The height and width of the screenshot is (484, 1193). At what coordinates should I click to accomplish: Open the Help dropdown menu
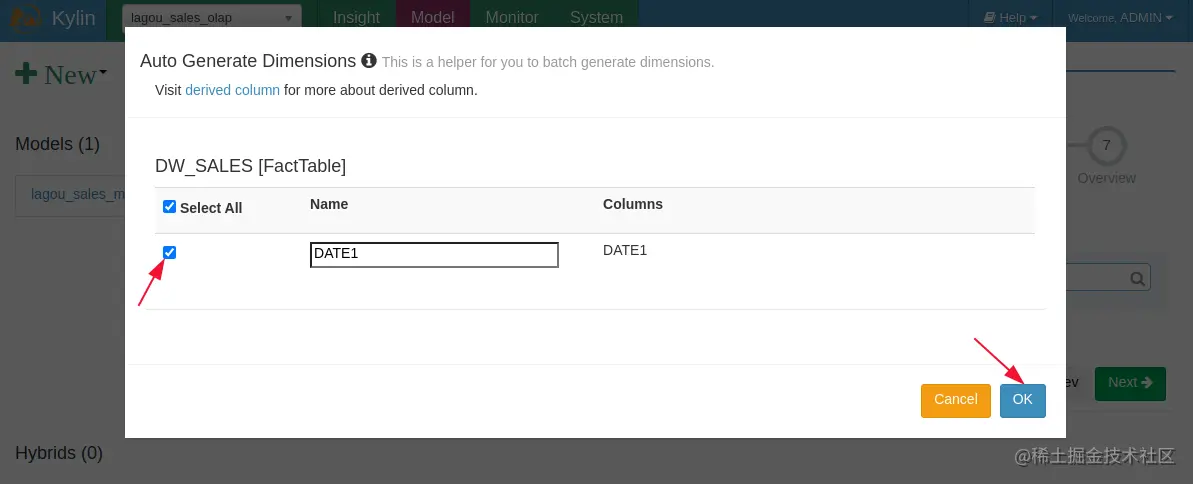[1010, 18]
